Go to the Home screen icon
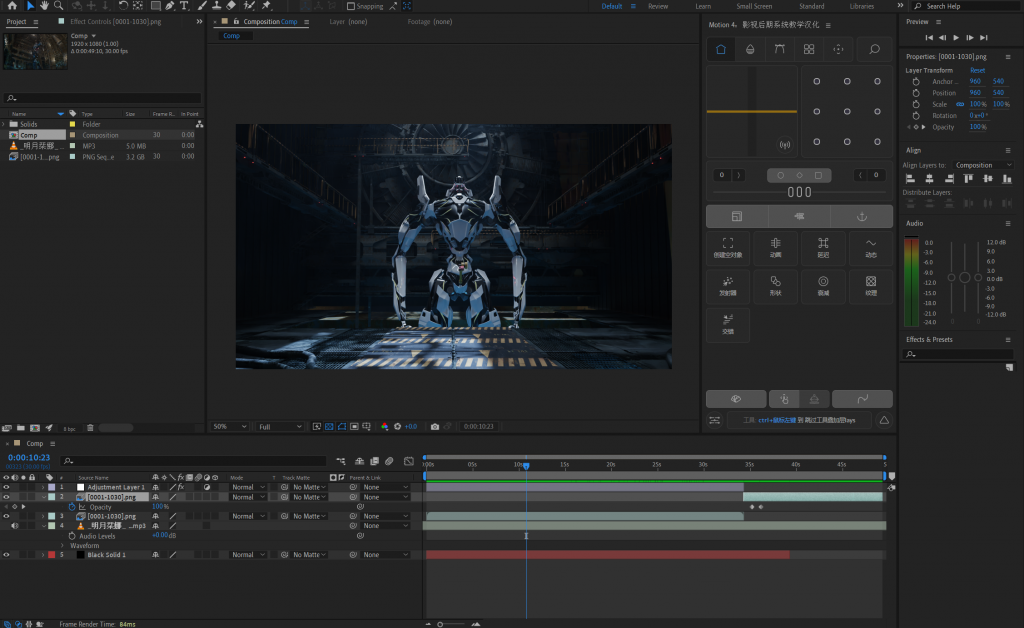1024x628 pixels. point(12,6)
